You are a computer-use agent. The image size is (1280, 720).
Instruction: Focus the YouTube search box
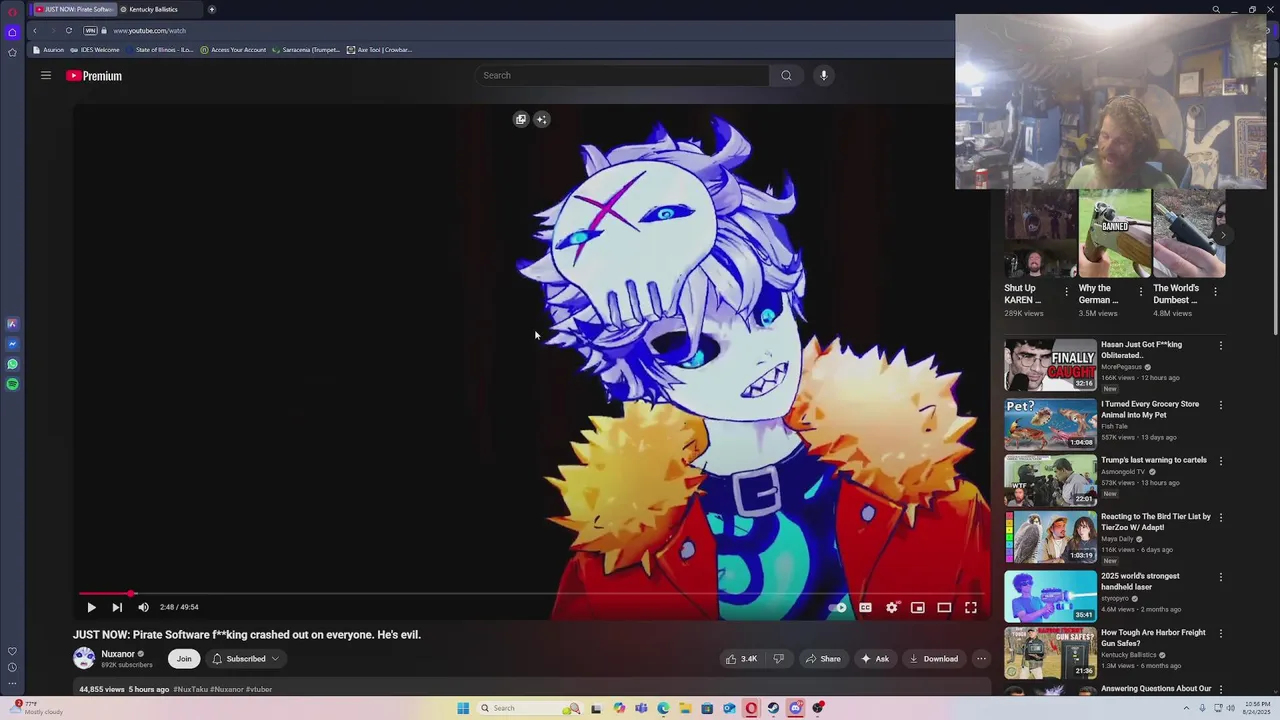(622, 75)
